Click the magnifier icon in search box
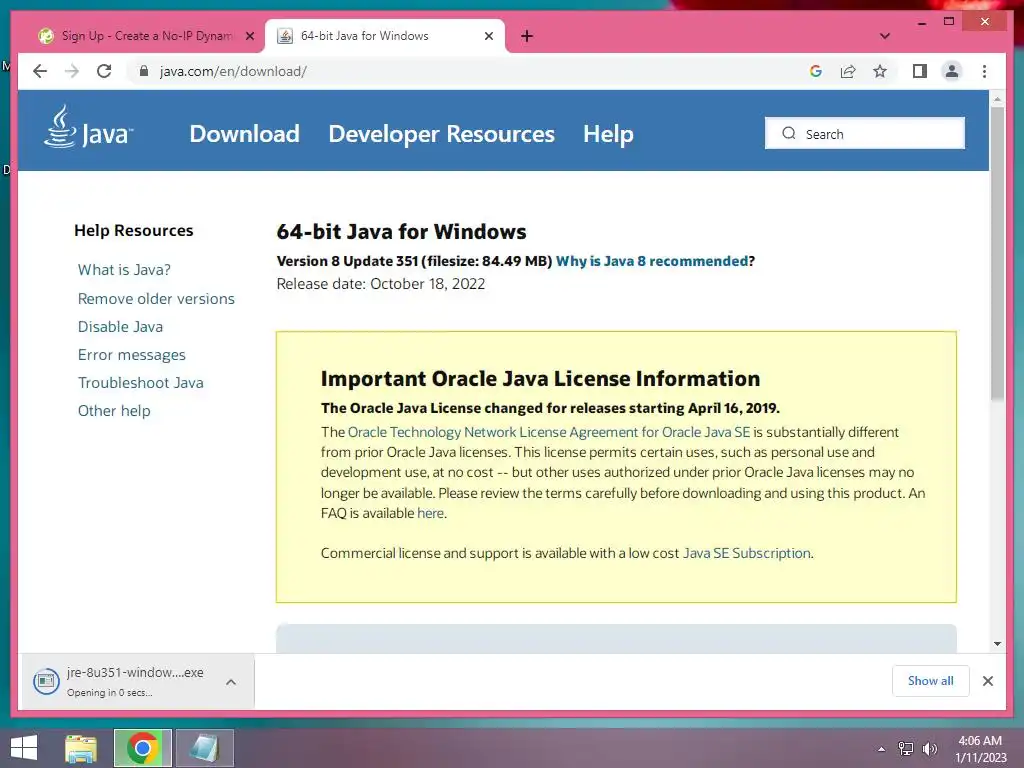 (789, 133)
